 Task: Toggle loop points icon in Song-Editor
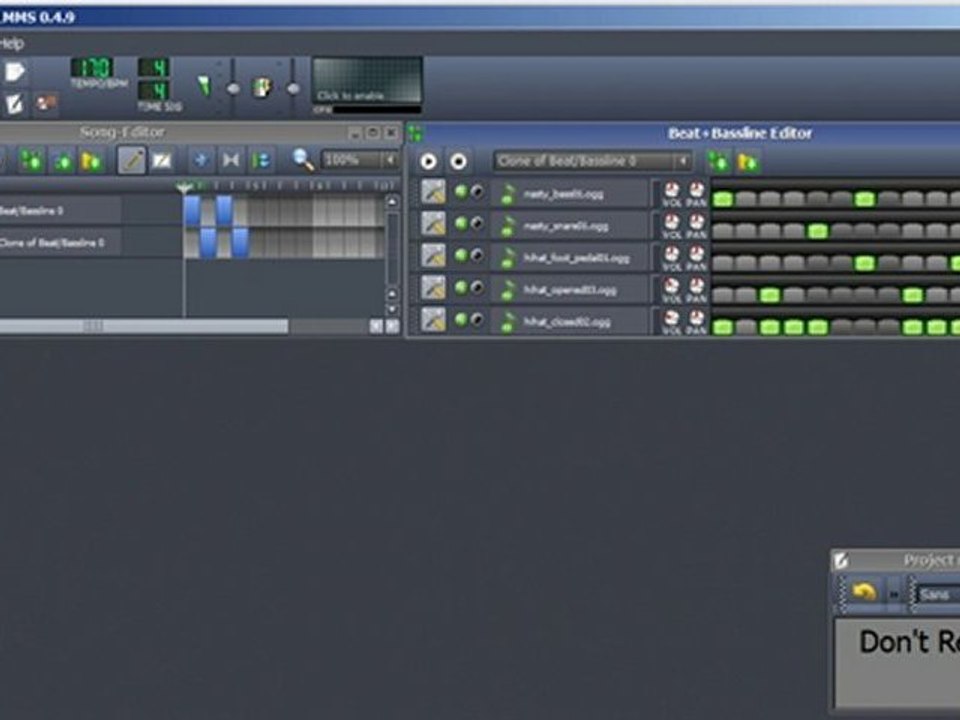[x=231, y=161]
